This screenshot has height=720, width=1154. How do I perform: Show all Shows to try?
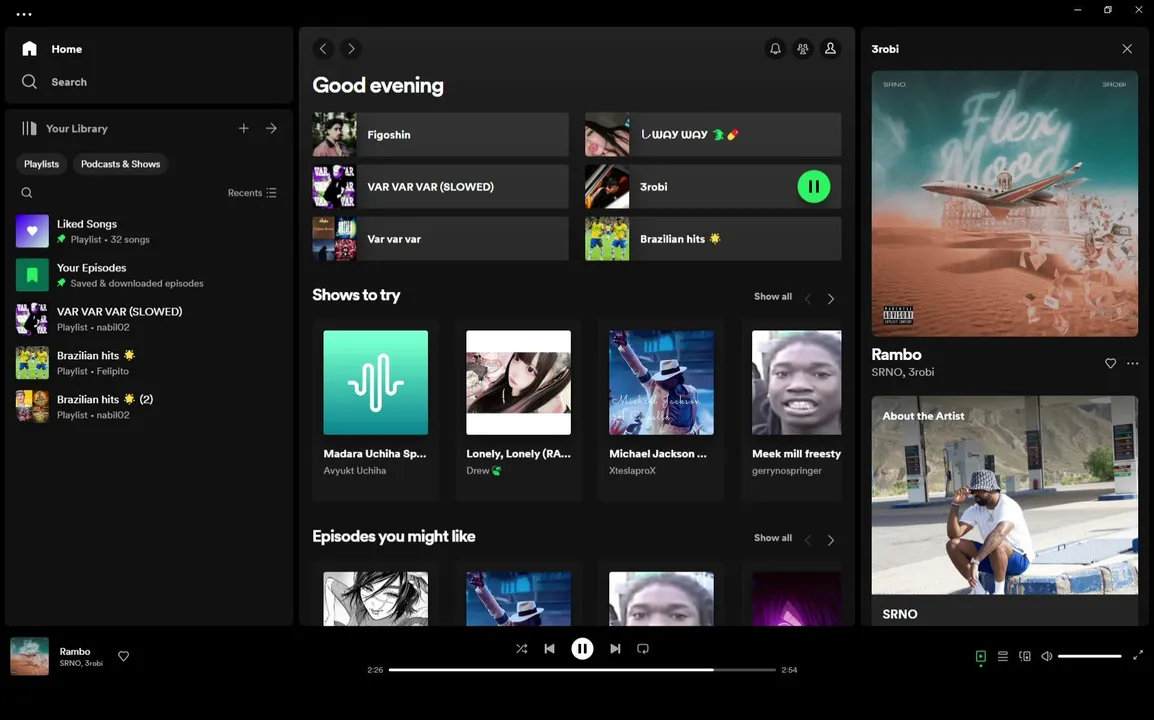click(773, 297)
